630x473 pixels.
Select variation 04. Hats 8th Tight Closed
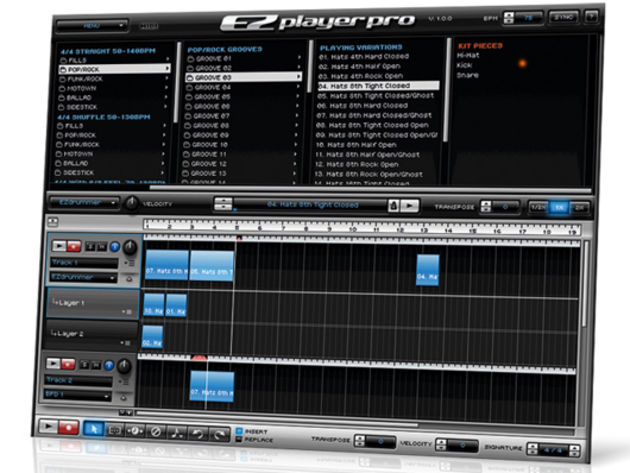[x=378, y=86]
